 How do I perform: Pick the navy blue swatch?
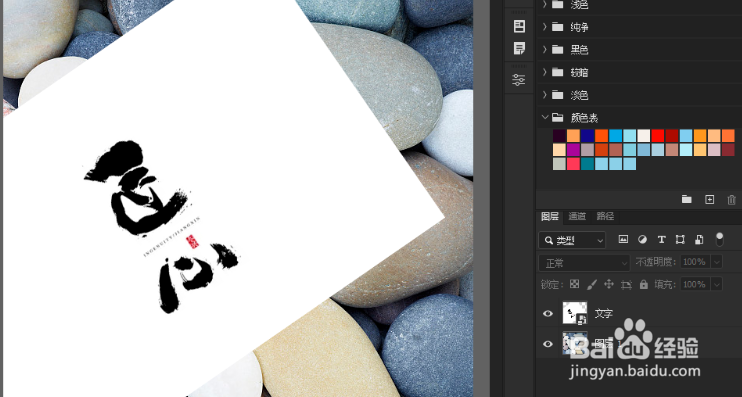(587, 136)
